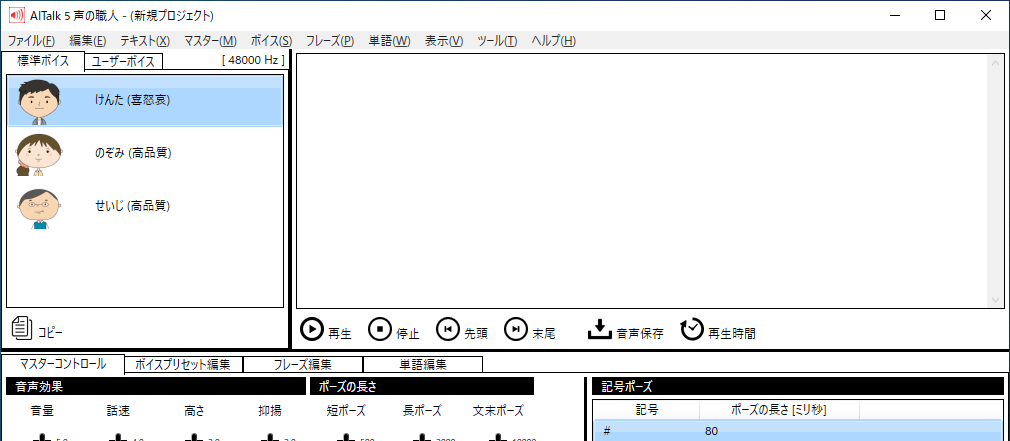Switch to the フレーズ編集 tab
The width and height of the screenshot is (1010, 441).
pyautogui.click(x=303, y=364)
